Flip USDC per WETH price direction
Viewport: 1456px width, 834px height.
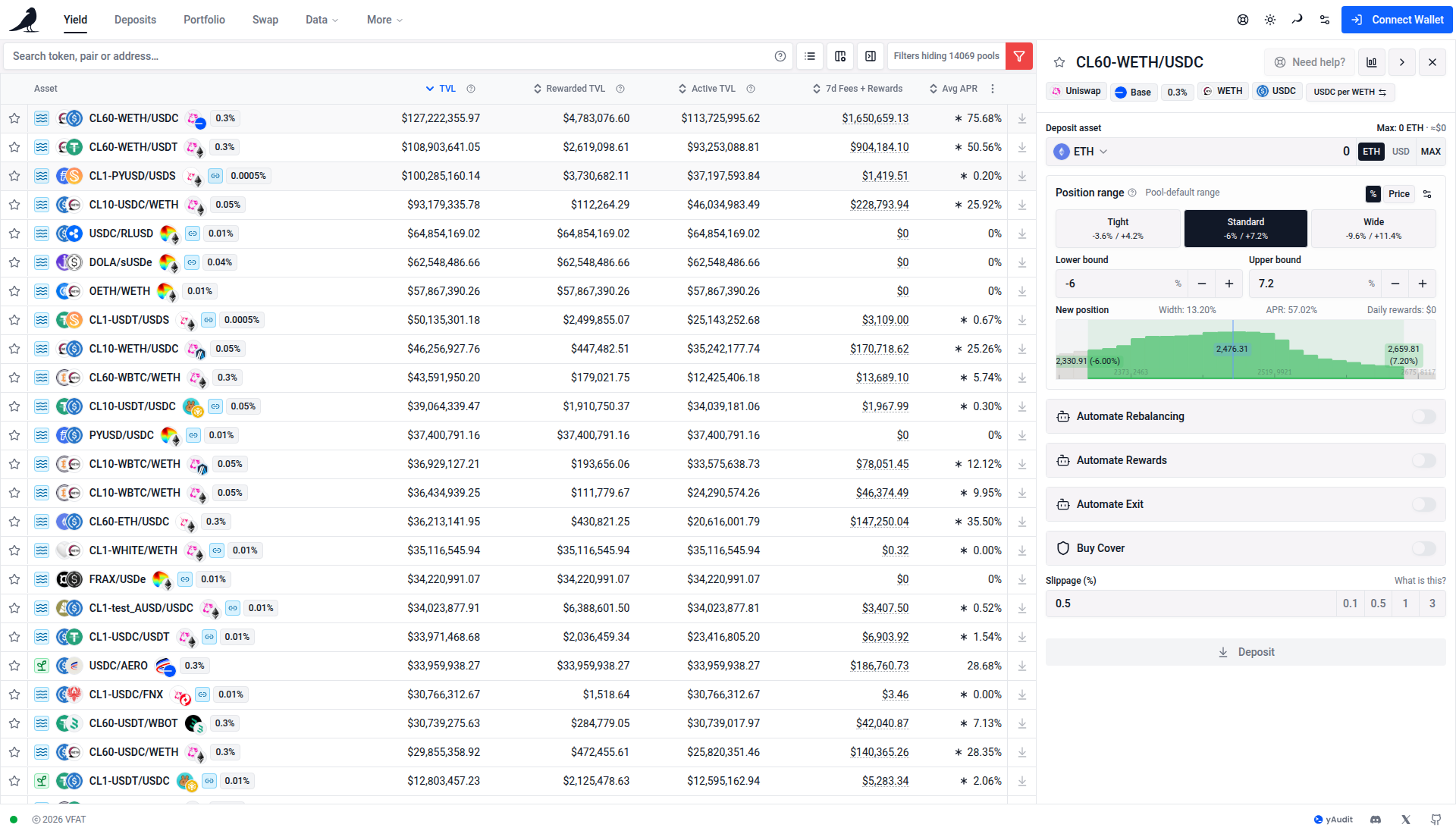click(x=1350, y=92)
